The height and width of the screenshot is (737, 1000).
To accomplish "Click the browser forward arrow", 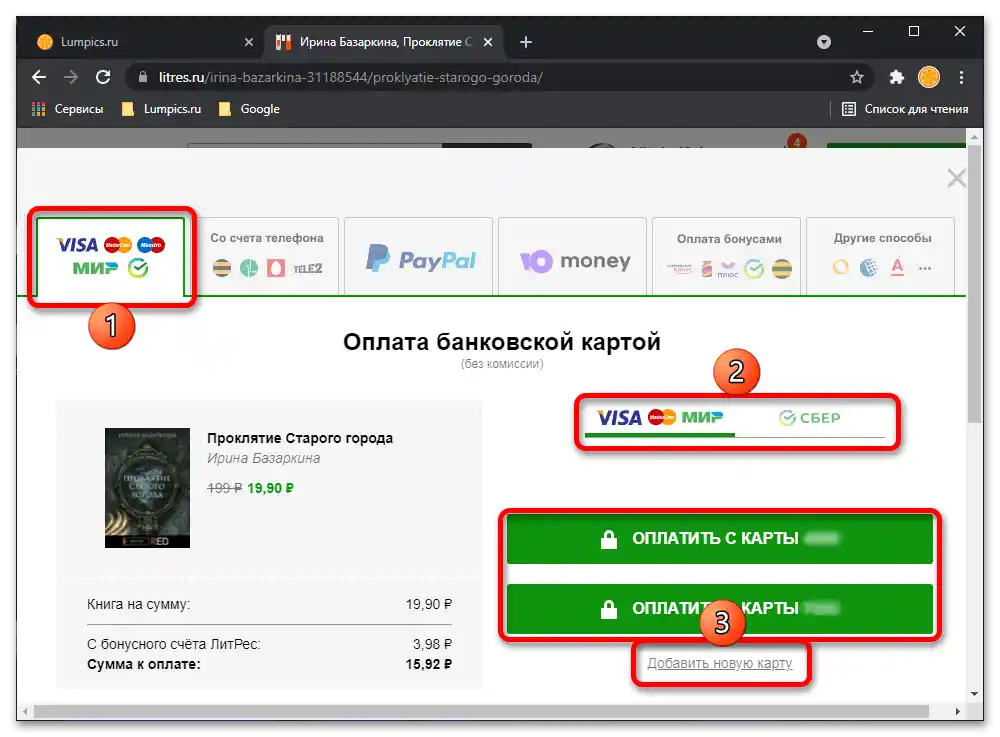I will click(x=71, y=77).
